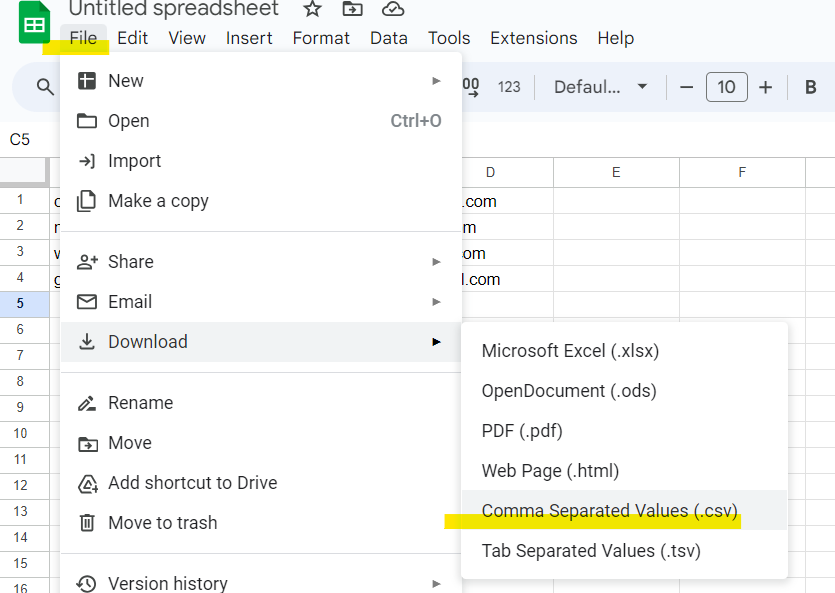Image resolution: width=835 pixels, height=593 pixels.
Task: Expand the Version history submenu
Action: pos(261,583)
